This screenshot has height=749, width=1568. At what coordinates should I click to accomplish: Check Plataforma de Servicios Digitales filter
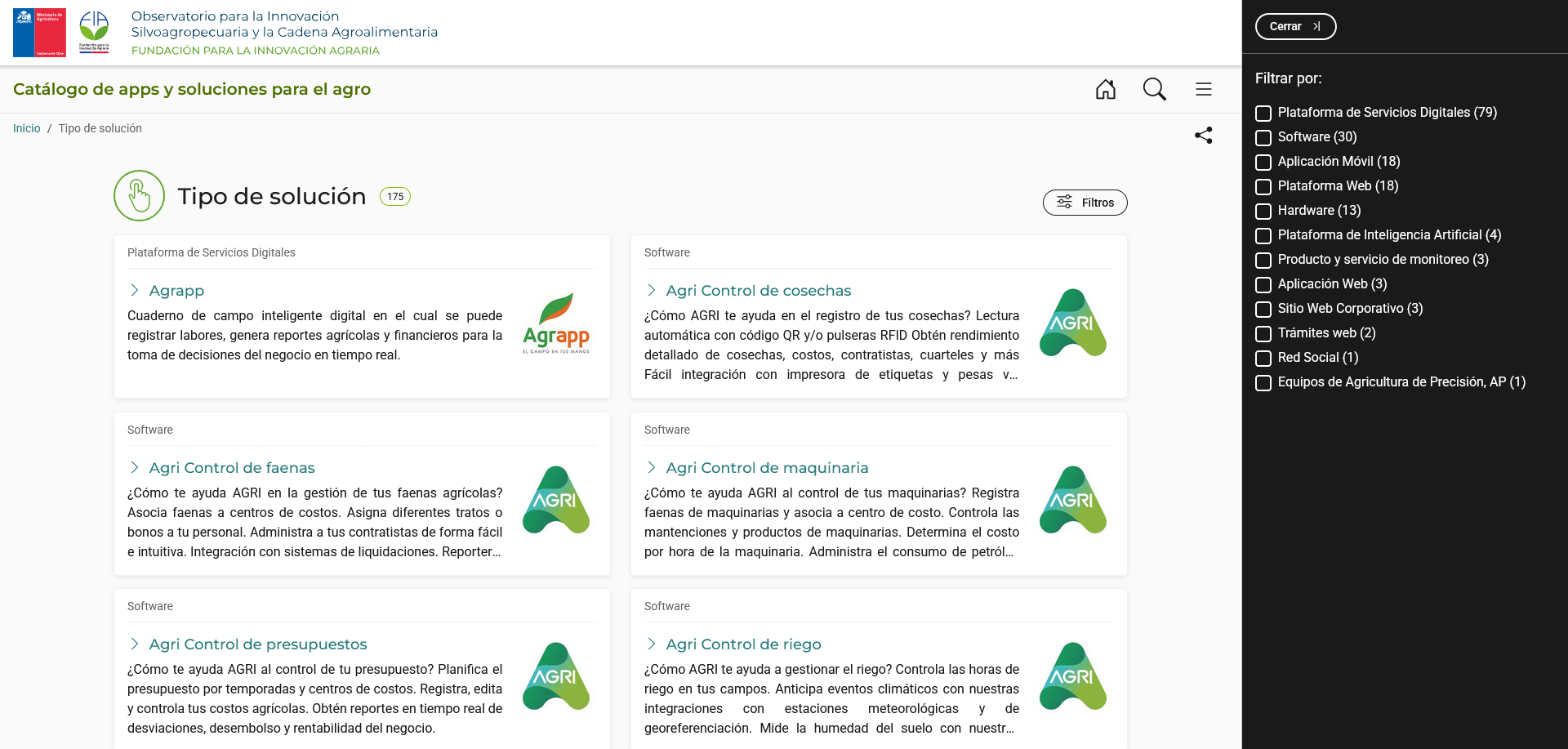point(1263,114)
